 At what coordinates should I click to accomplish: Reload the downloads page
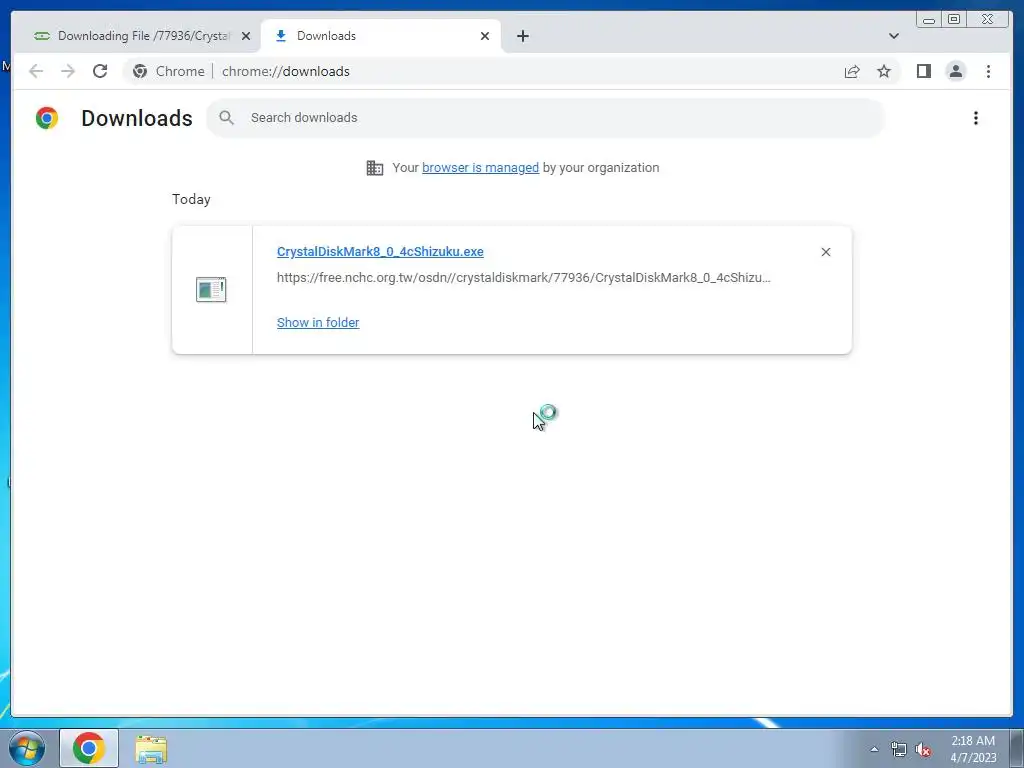(100, 71)
